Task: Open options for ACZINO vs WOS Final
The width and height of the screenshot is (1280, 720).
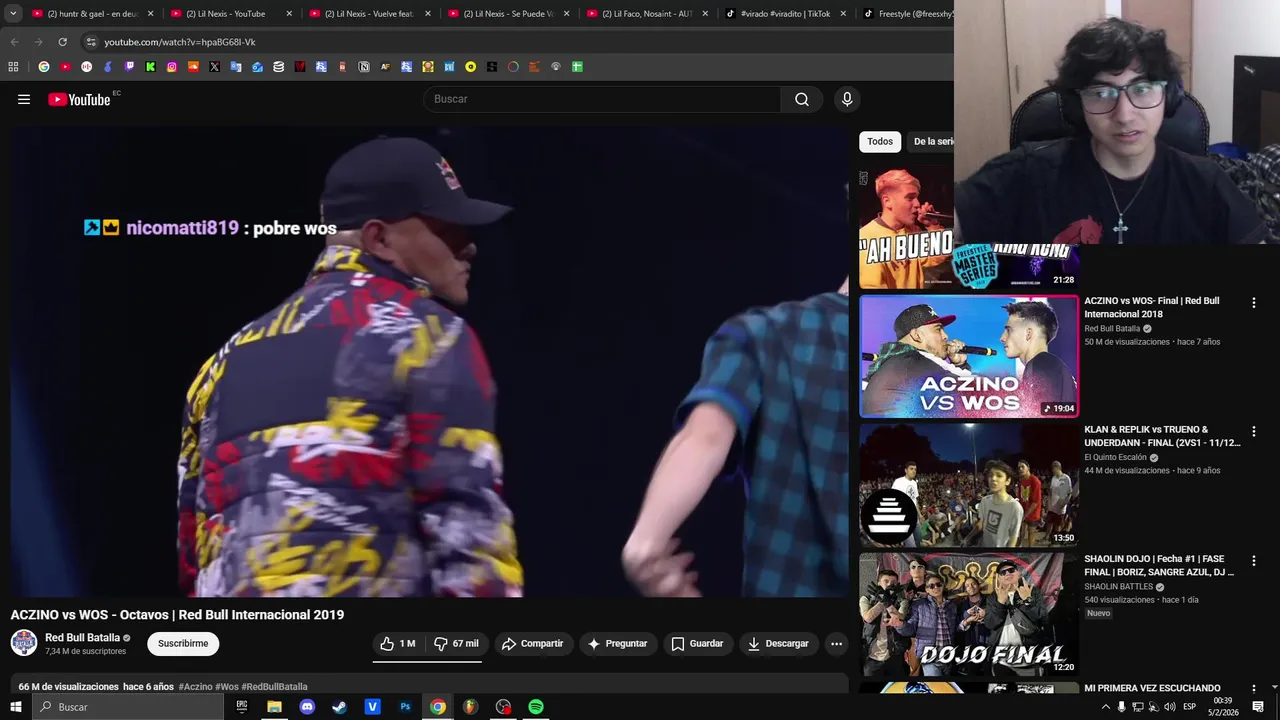Action: click(x=1254, y=302)
